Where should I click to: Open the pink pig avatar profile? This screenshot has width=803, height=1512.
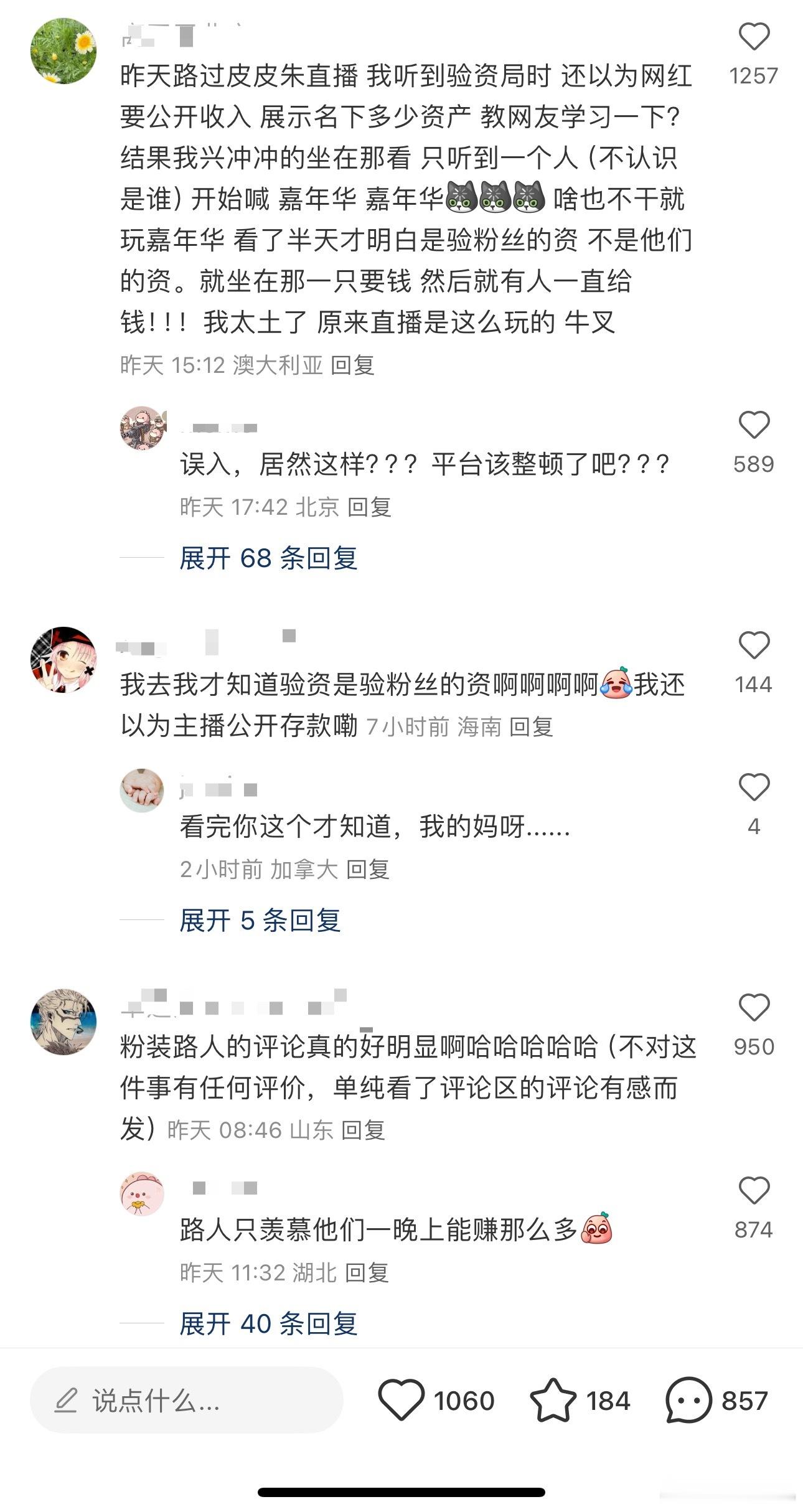point(142,1194)
